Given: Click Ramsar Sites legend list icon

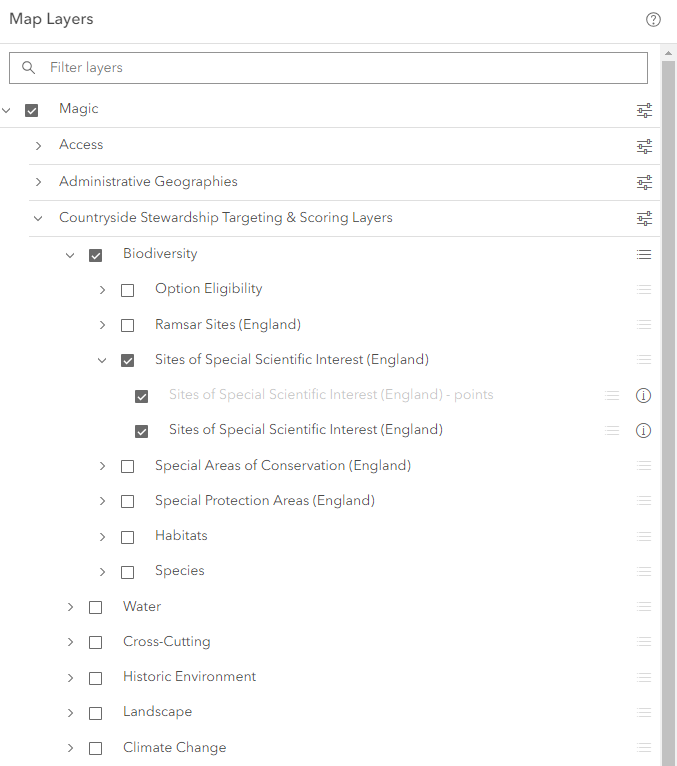Looking at the screenshot, I should [644, 324].
